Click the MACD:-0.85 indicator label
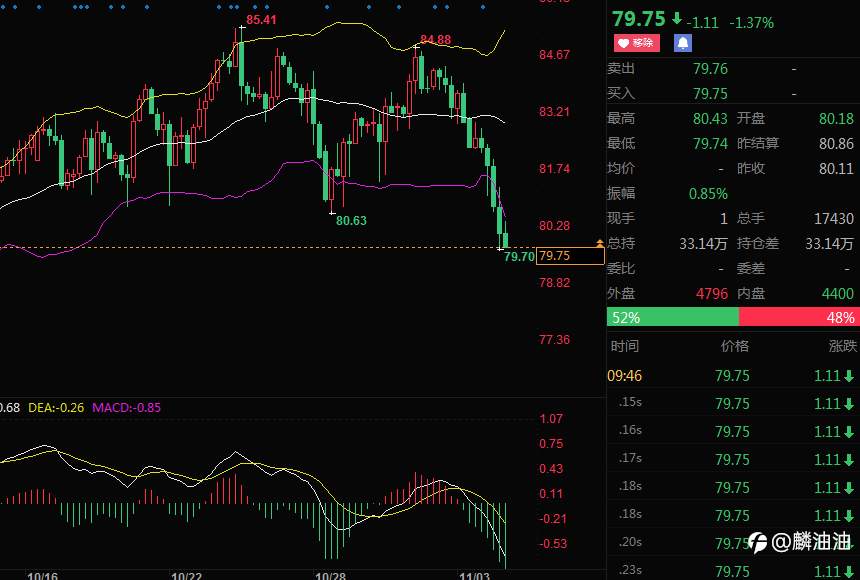Screen dimensions: 860x580 (126, 408)
